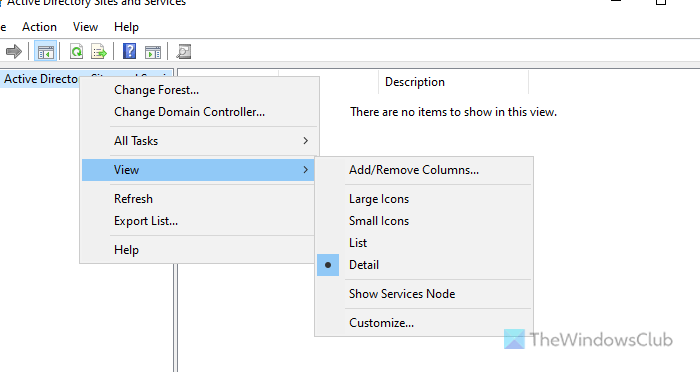
Task: Open Help via blue question mark icon
Action: point(129,51)
